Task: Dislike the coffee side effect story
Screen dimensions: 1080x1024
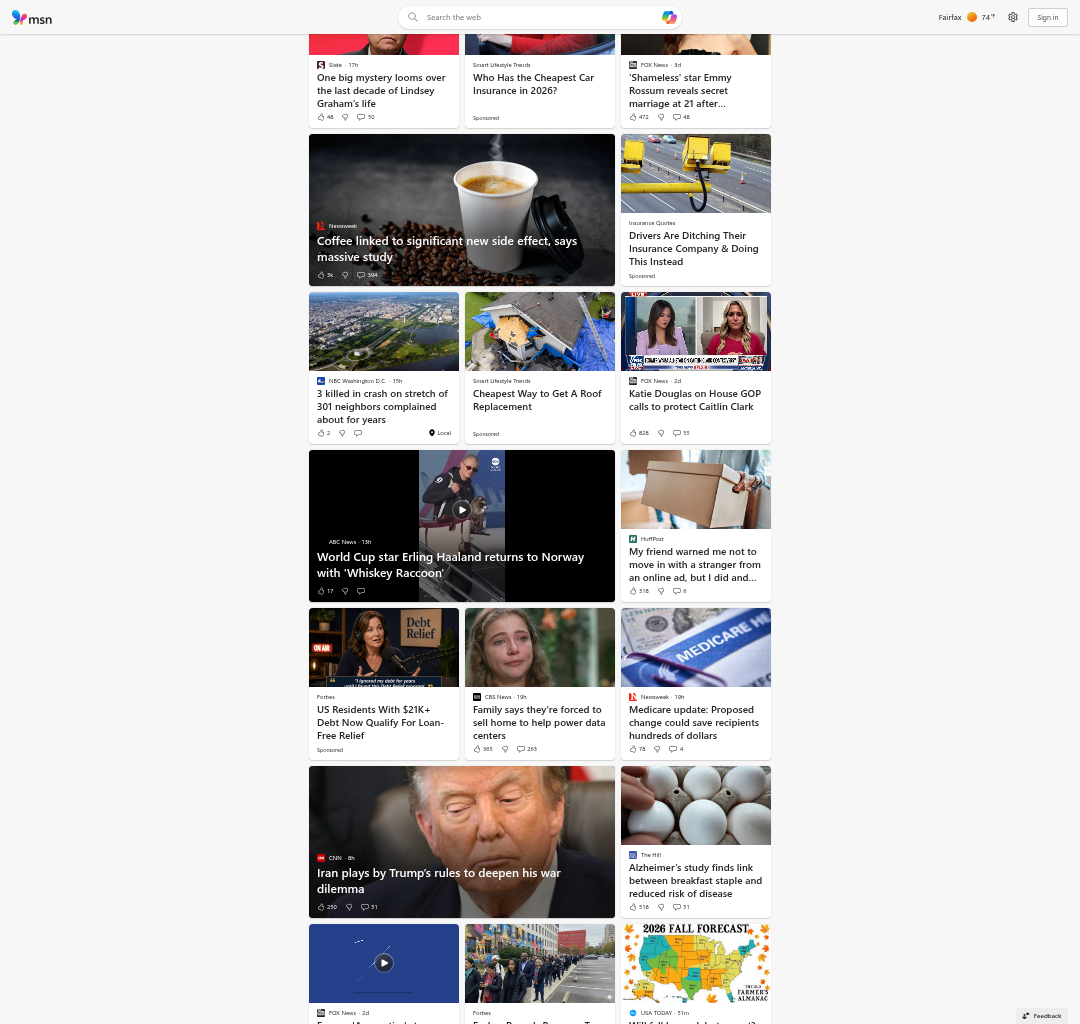Action: (345, 275)
